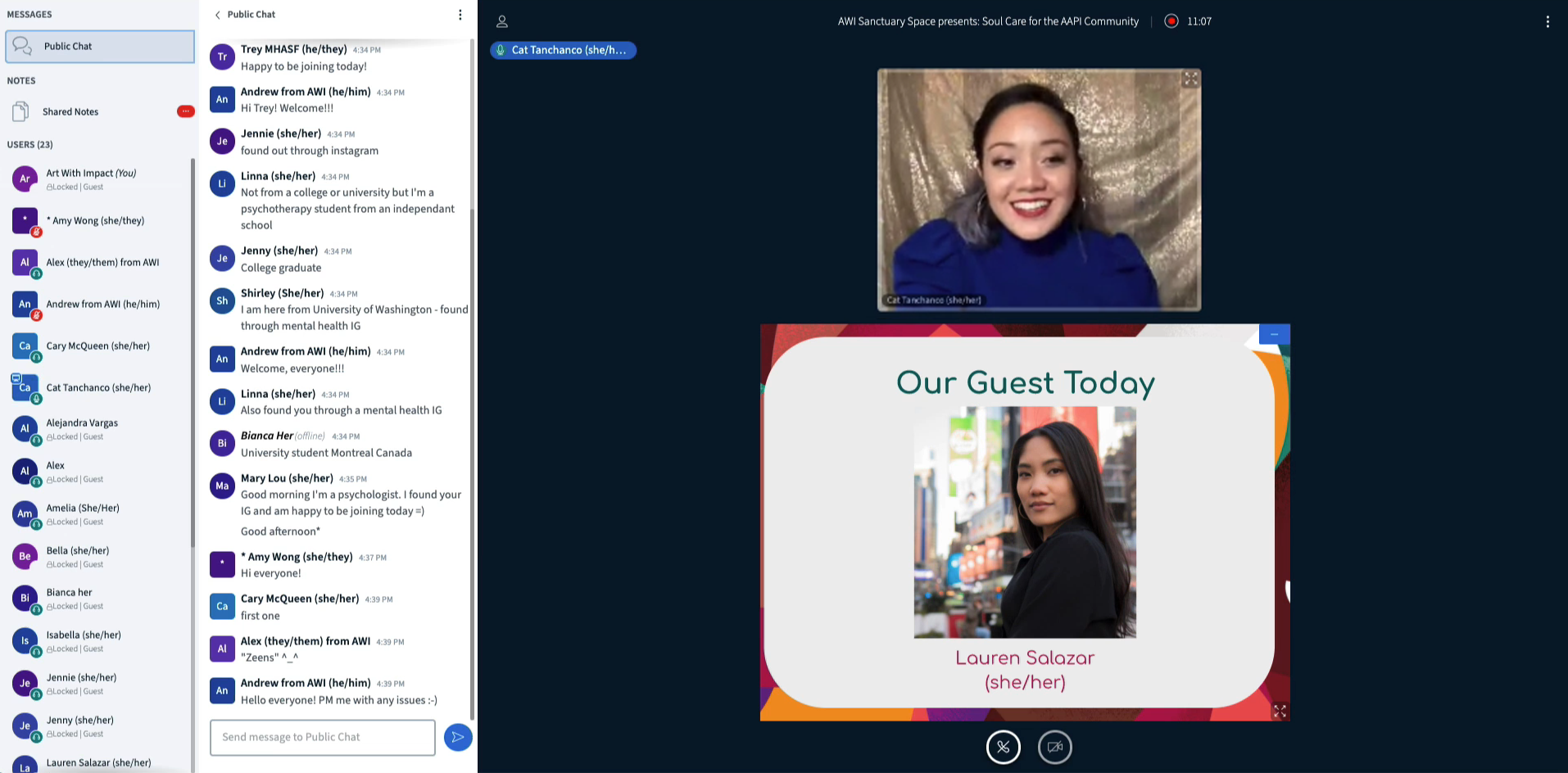Screen dimensions: 1568x773
Task: Click Amelia's 'Am' avatar
Action: click(x=25, y=513)
